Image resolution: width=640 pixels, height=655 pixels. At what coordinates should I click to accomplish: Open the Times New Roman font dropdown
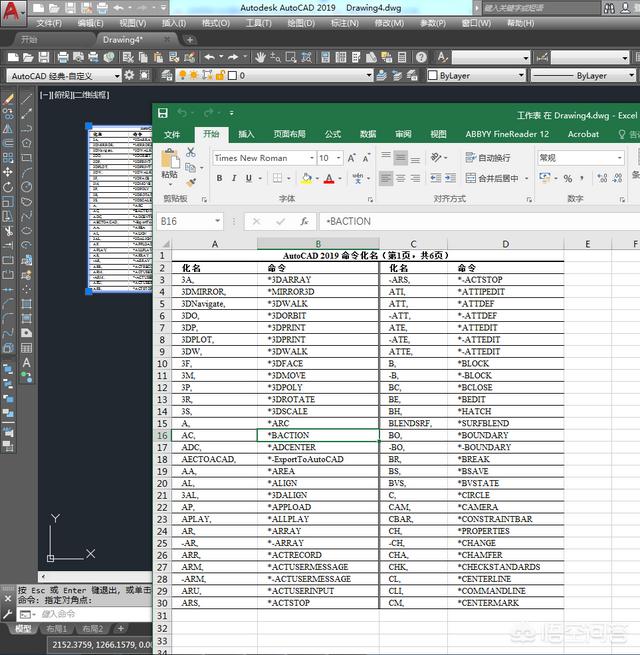312,158
